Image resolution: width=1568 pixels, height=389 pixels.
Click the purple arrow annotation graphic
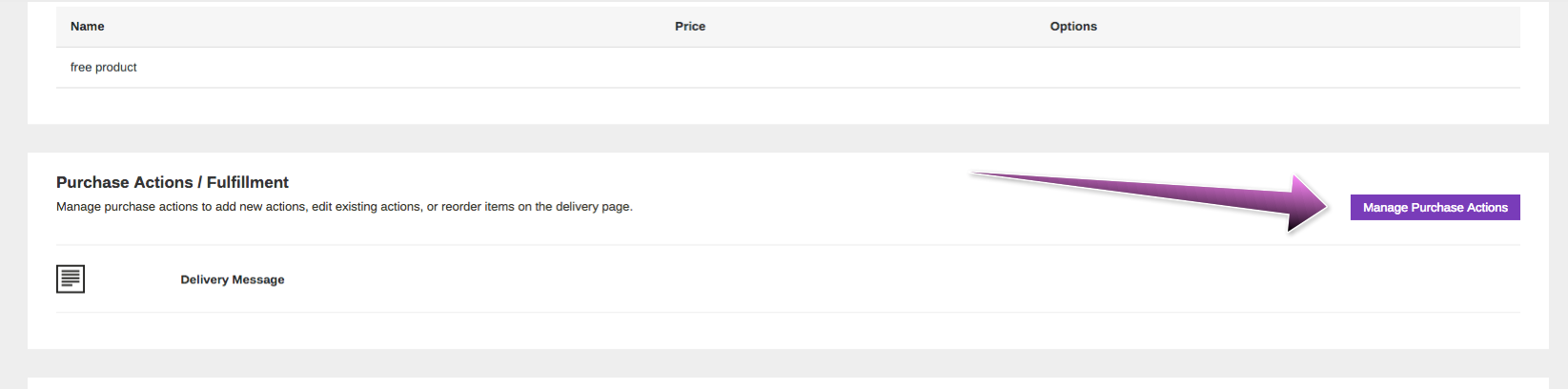(x=1149, y=202)
